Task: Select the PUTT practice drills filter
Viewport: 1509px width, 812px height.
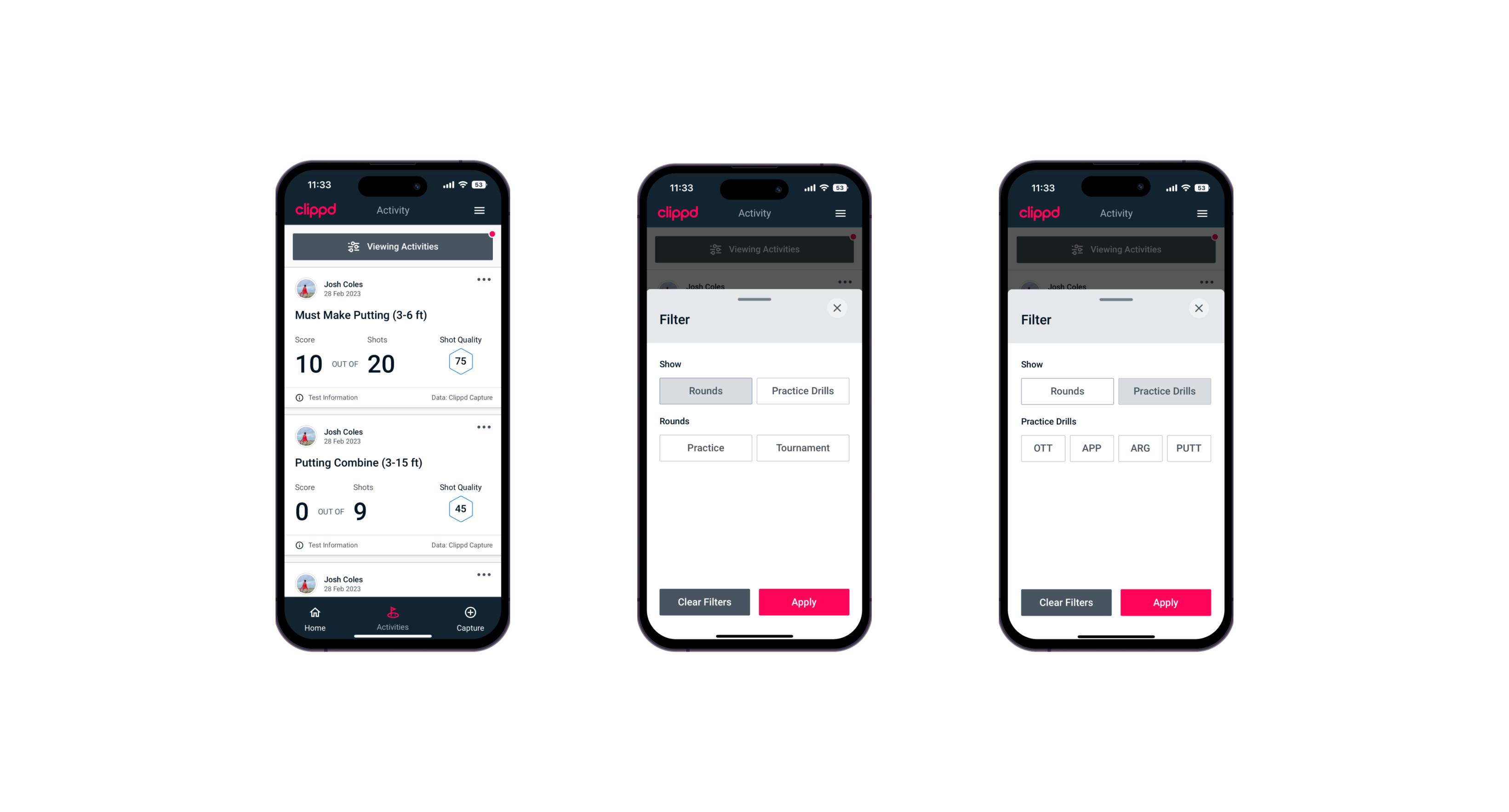Action: 1190,448
